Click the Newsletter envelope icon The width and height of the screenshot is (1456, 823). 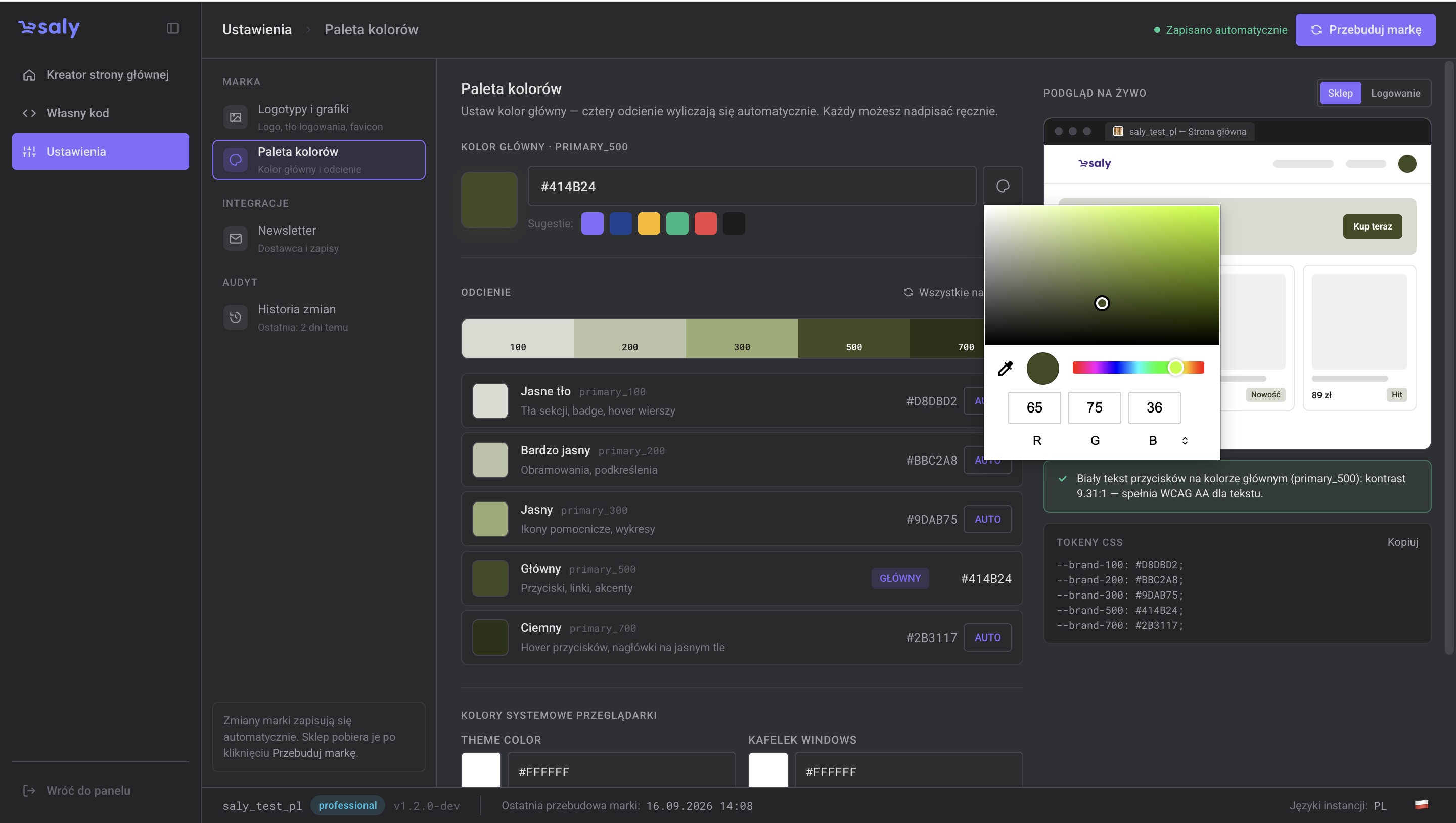point(236,239)
